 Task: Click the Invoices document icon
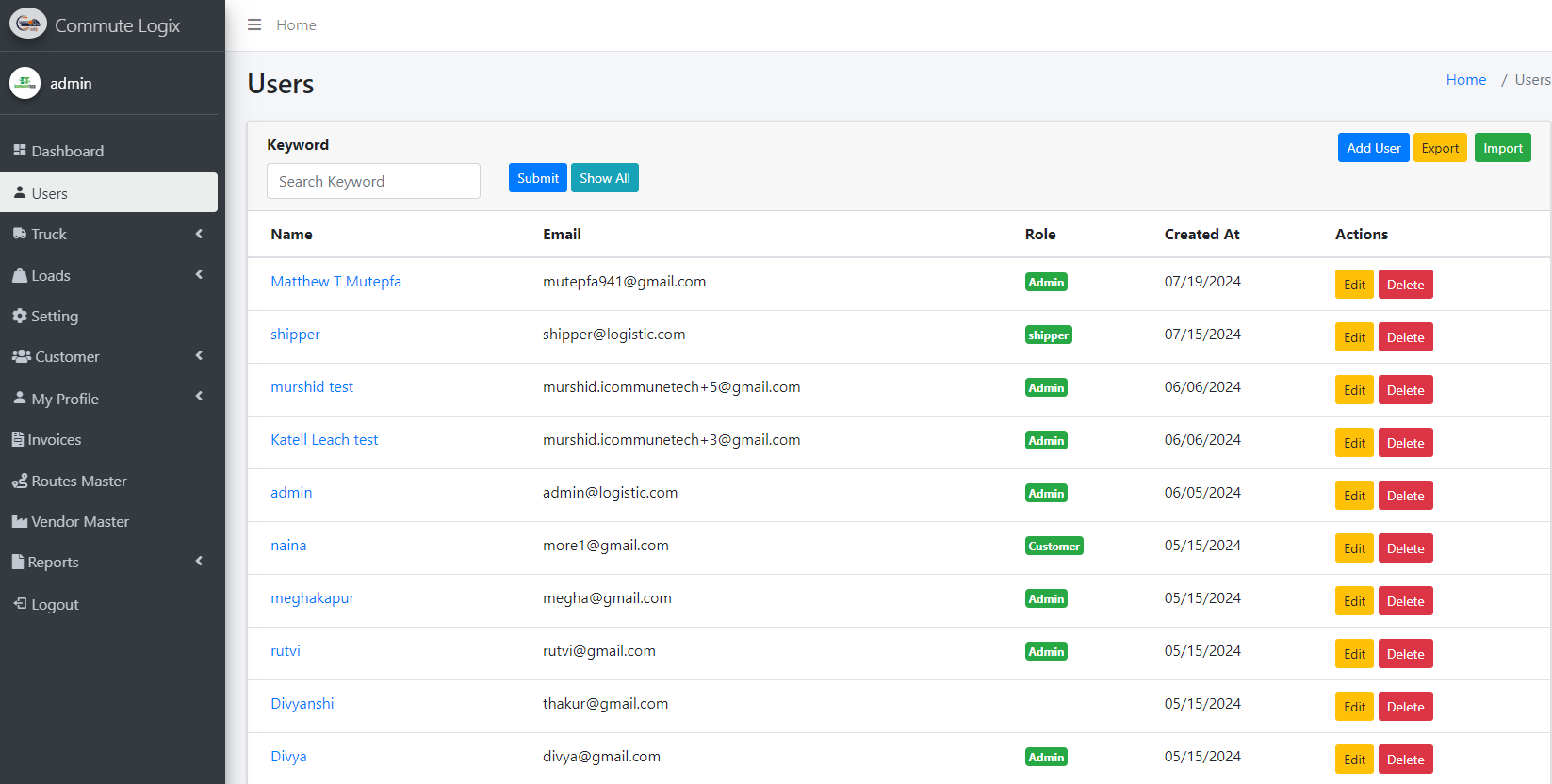[x=18, y=439]
